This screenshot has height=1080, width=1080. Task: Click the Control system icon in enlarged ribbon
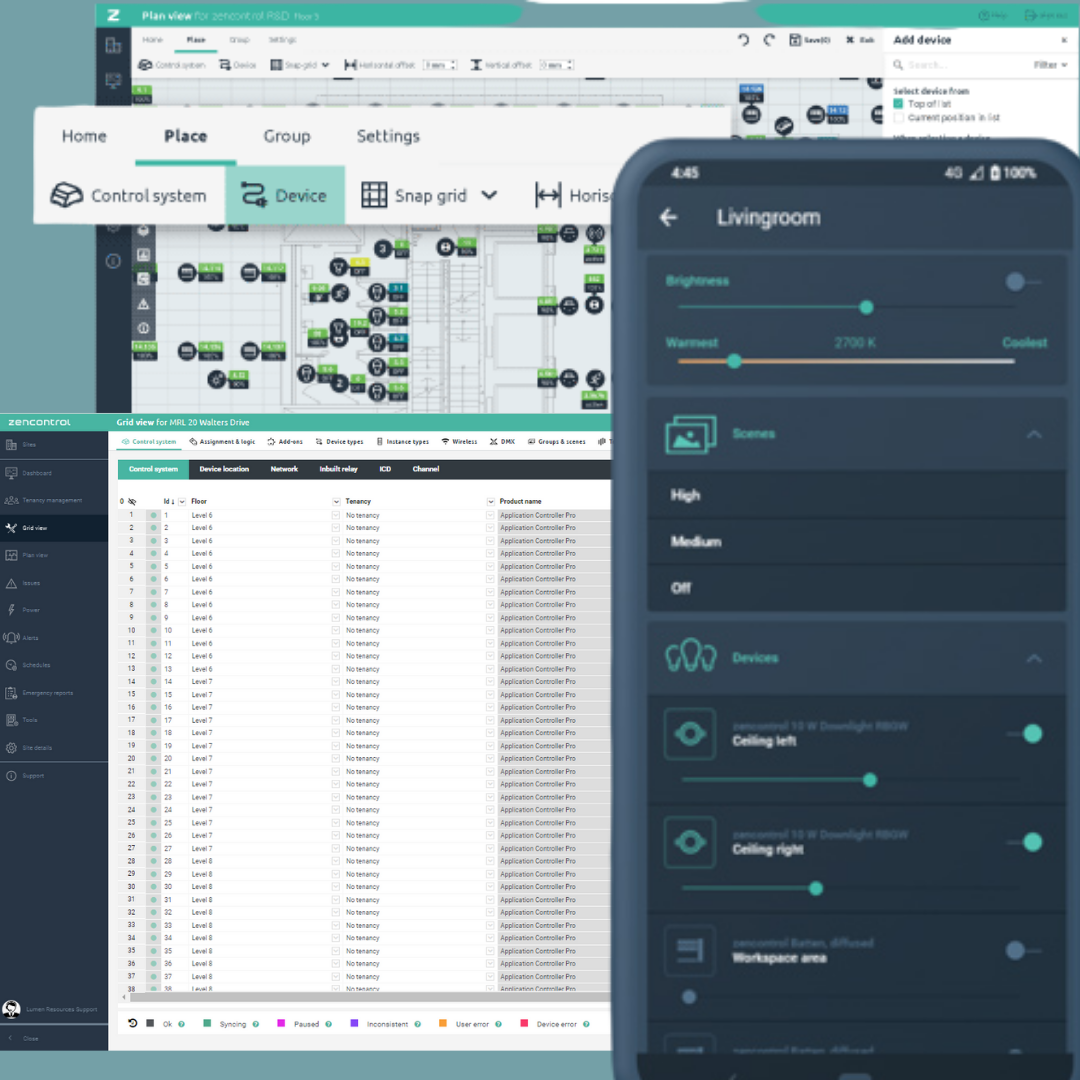[x=66, y=196]
